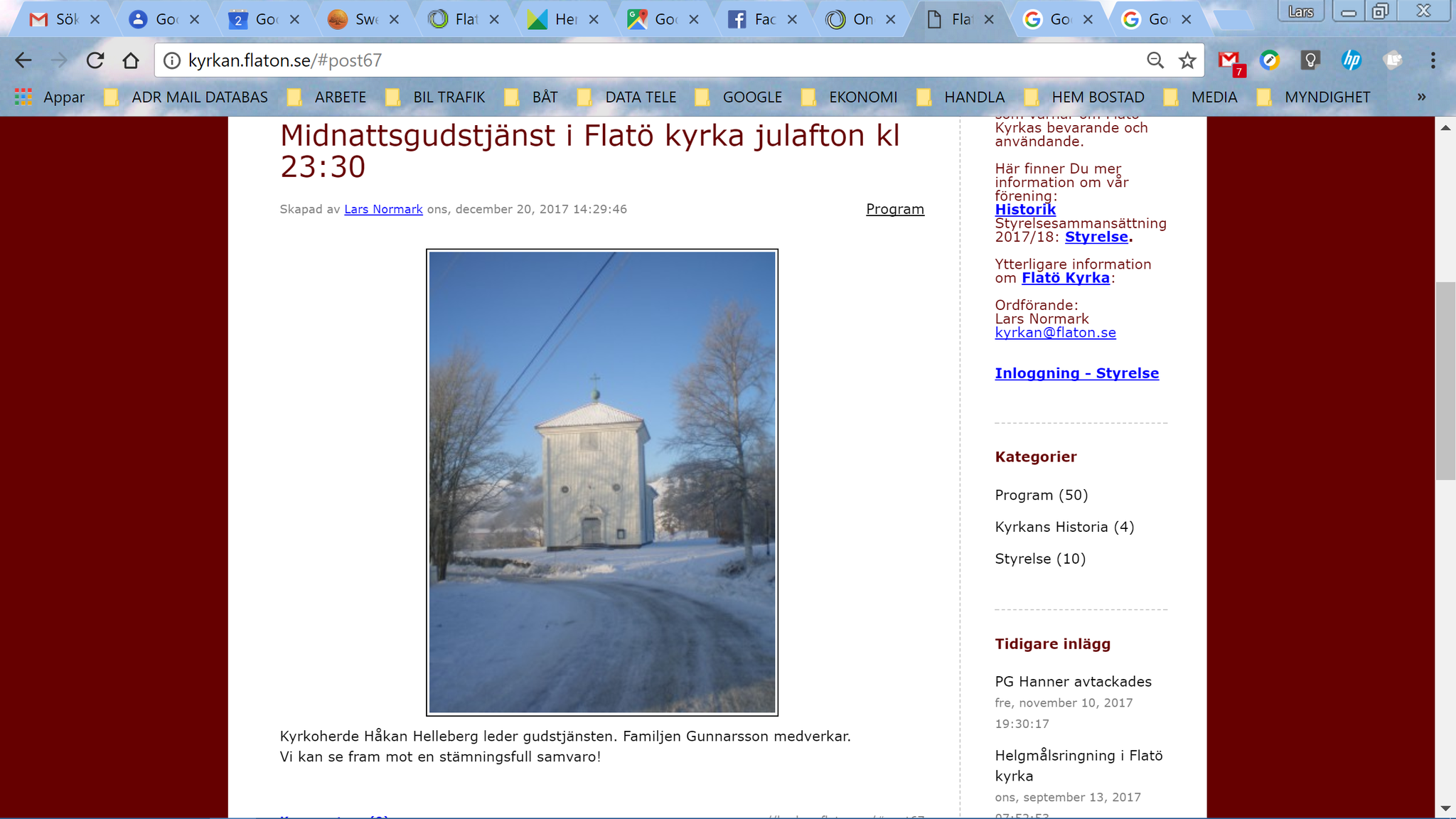
Task: Select the Kyrkans Historia (4) category
Action: 1064,527
